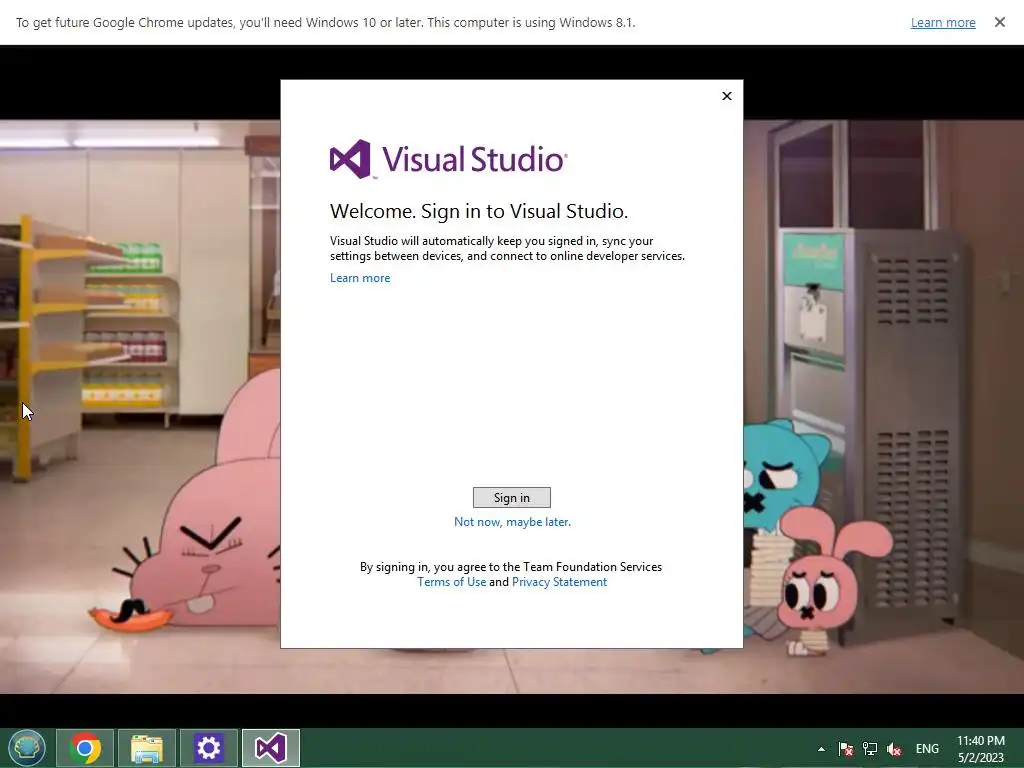
Task: View the Privacy Statement link
Action: click(x=559, y=582)
